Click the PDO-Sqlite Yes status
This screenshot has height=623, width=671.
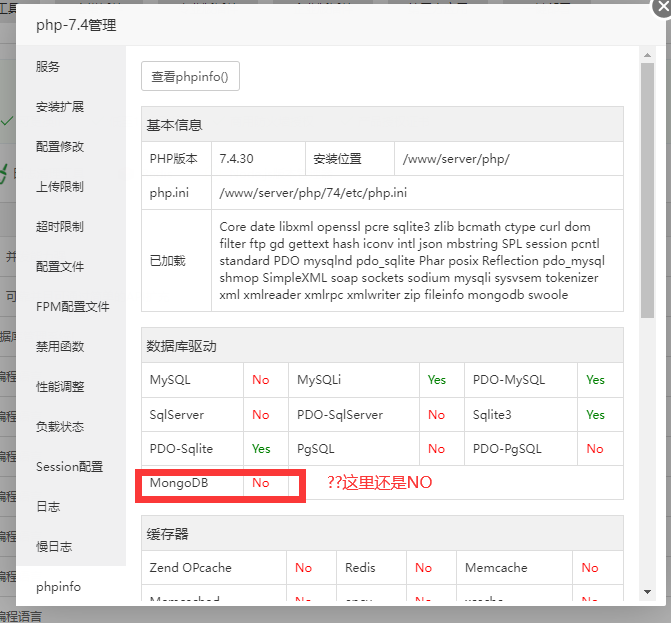(x=261, y=448)
